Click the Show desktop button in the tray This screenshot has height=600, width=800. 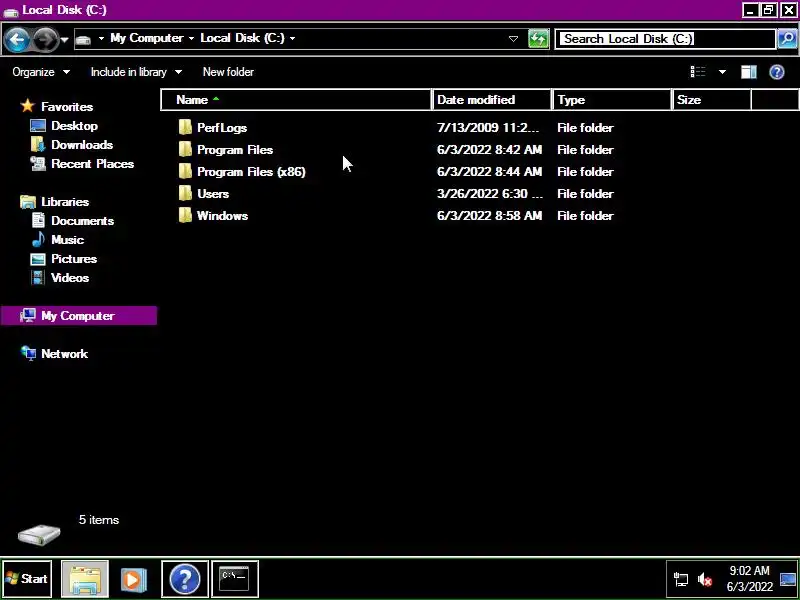[788, 579]
